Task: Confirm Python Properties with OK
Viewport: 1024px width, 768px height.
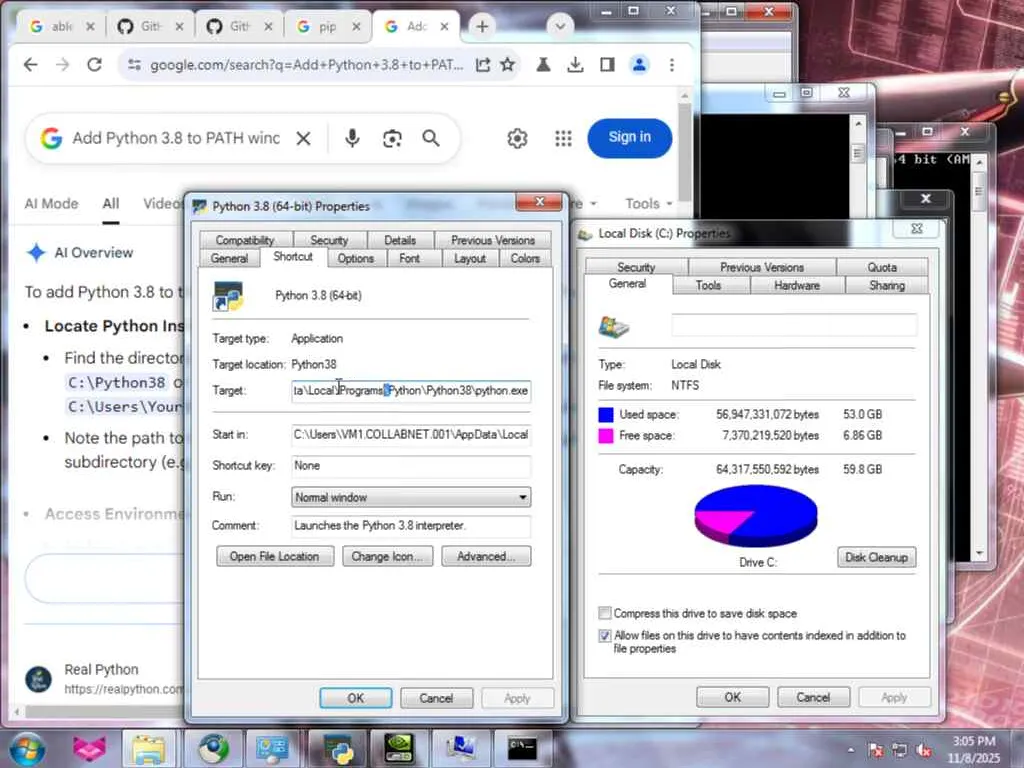Action: point(356,698)
